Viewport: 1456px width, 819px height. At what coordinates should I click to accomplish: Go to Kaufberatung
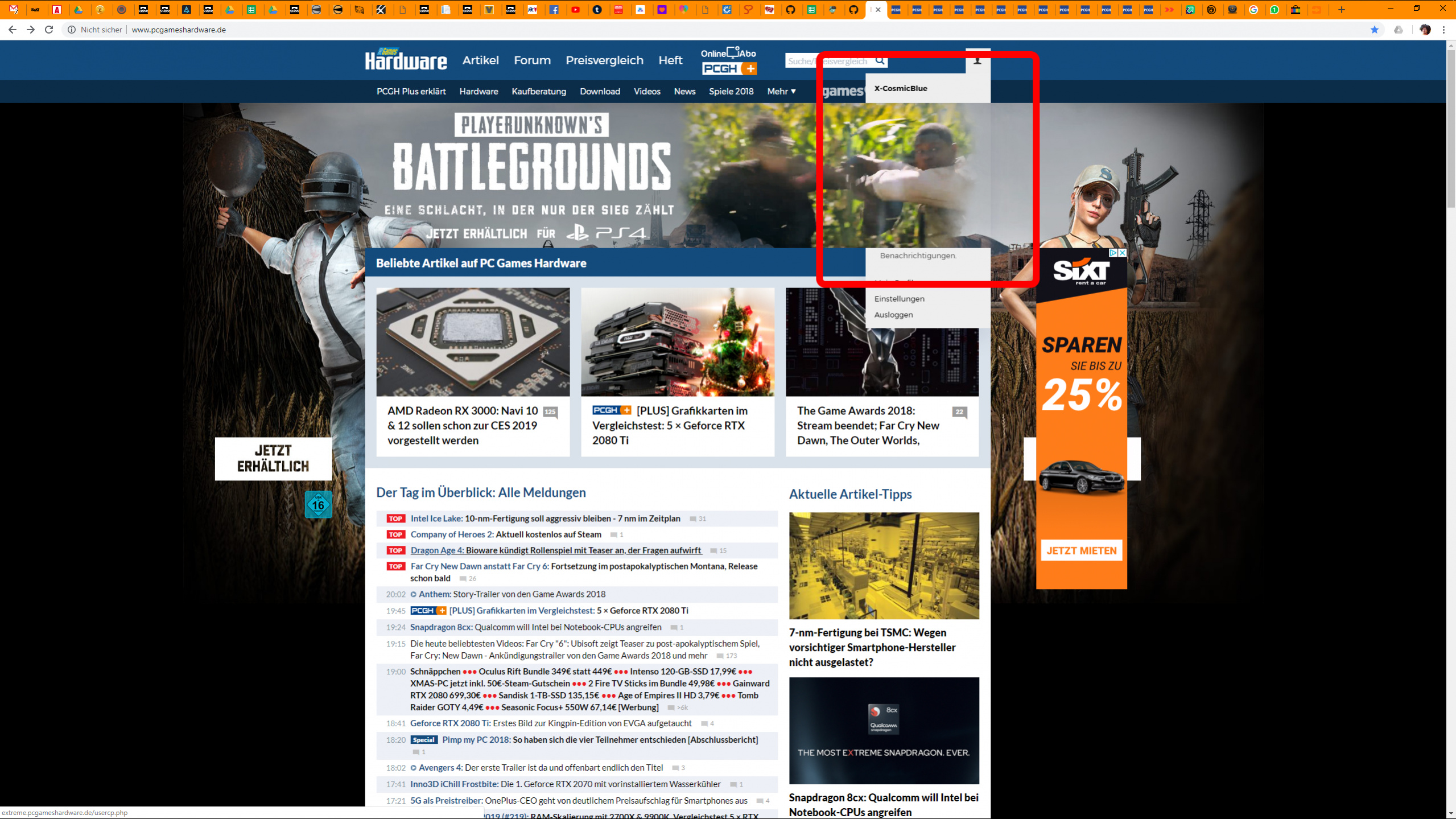(x=539, y=91)
